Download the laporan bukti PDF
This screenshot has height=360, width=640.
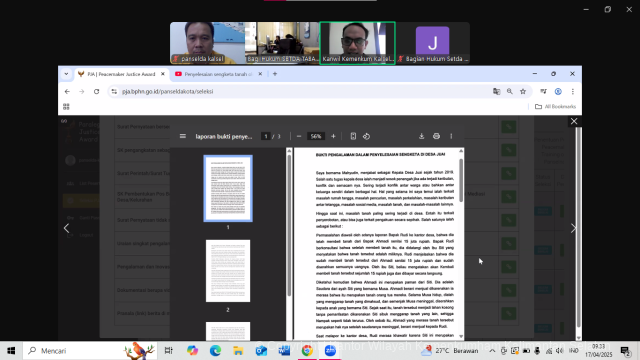[x=421, y=136]
